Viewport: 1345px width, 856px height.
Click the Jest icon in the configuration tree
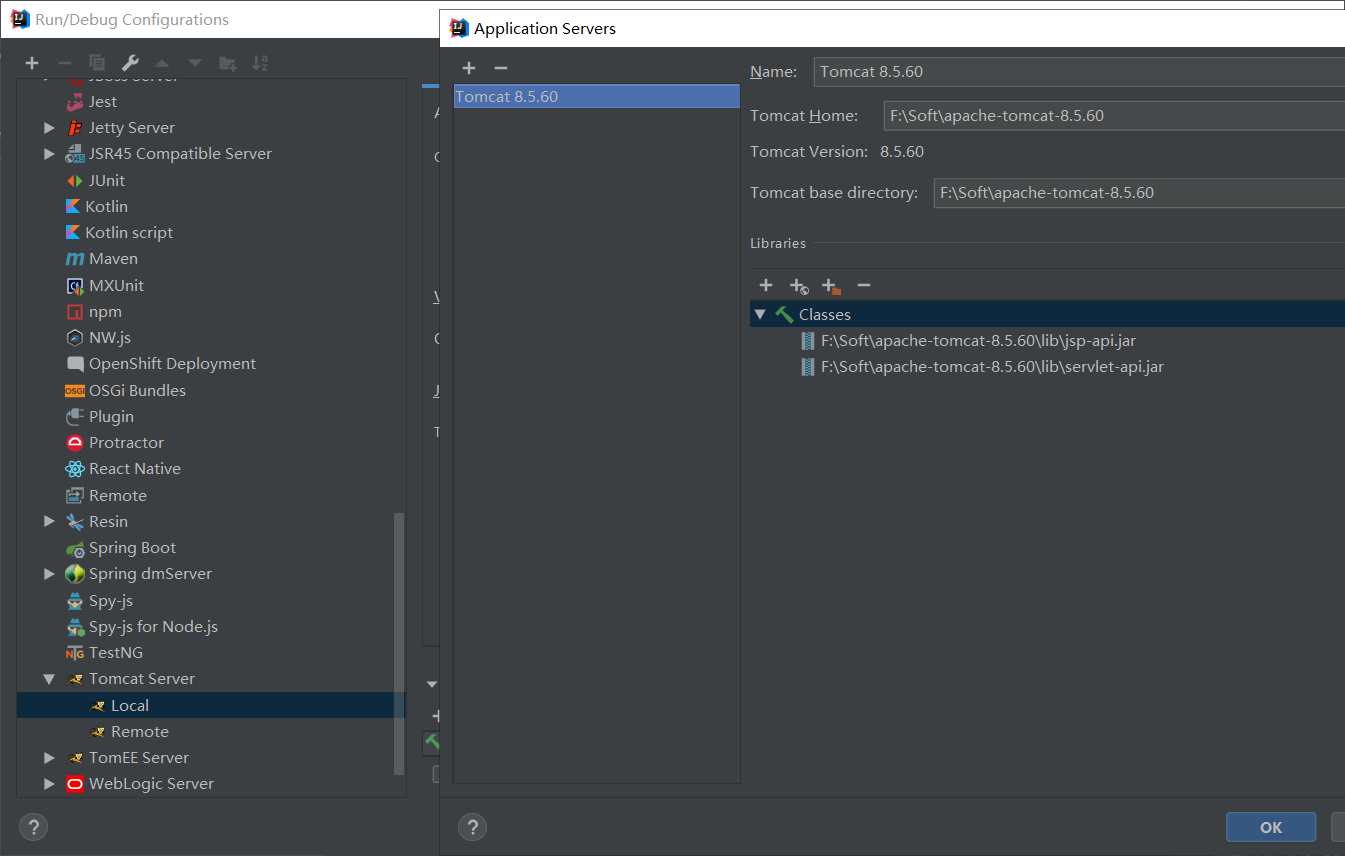click(75, 101)
